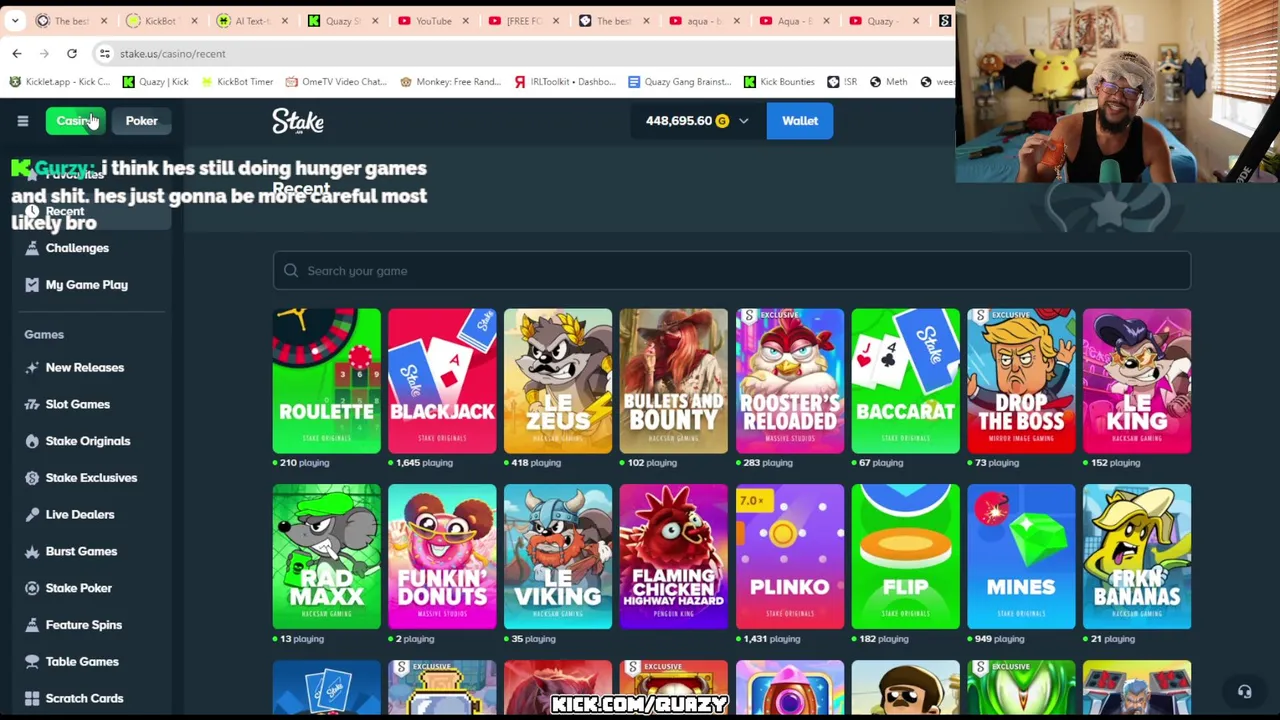1280x720 pixels.
Task: Open the currency dropdown next to balance
Action: (x=743, y=121)
